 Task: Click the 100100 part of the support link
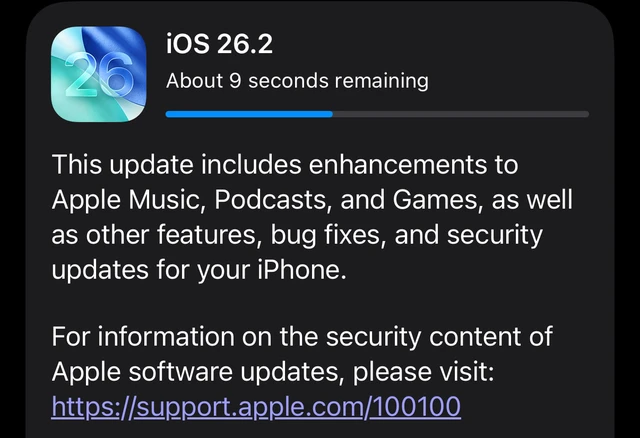[x=416, y=406]
